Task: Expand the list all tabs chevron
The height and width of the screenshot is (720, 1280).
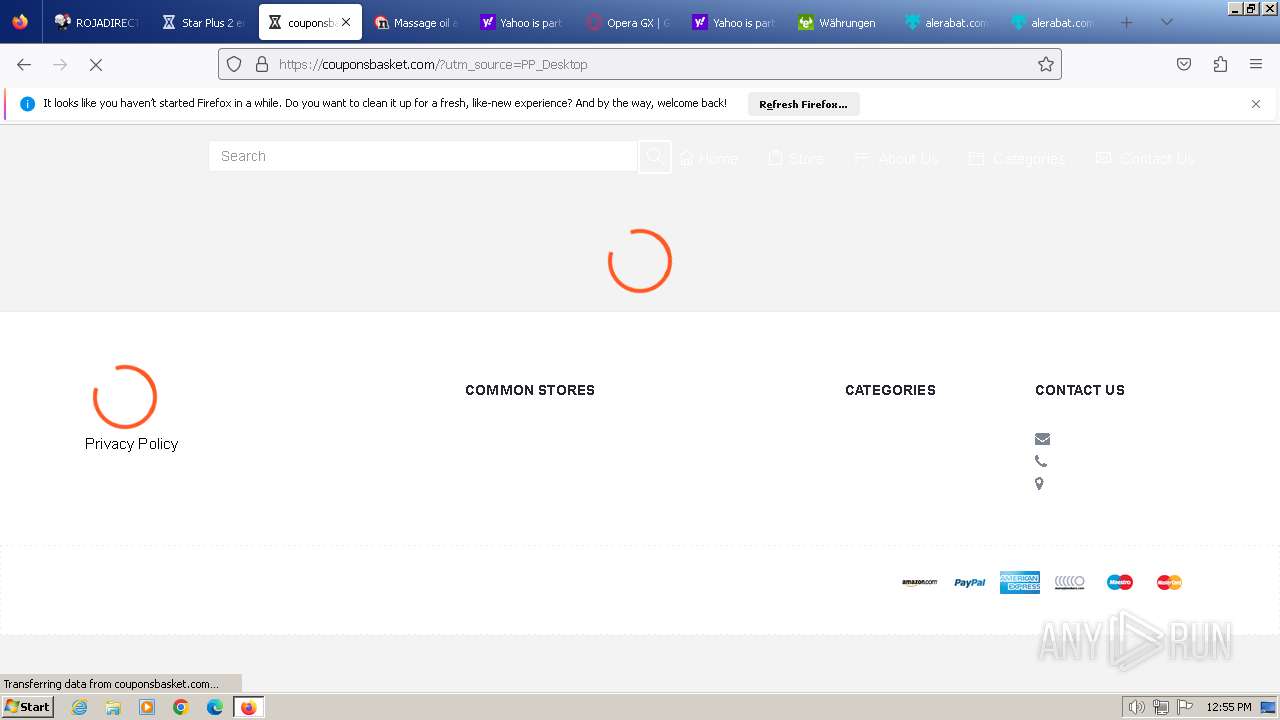Action: click(x=1166, y=22)
